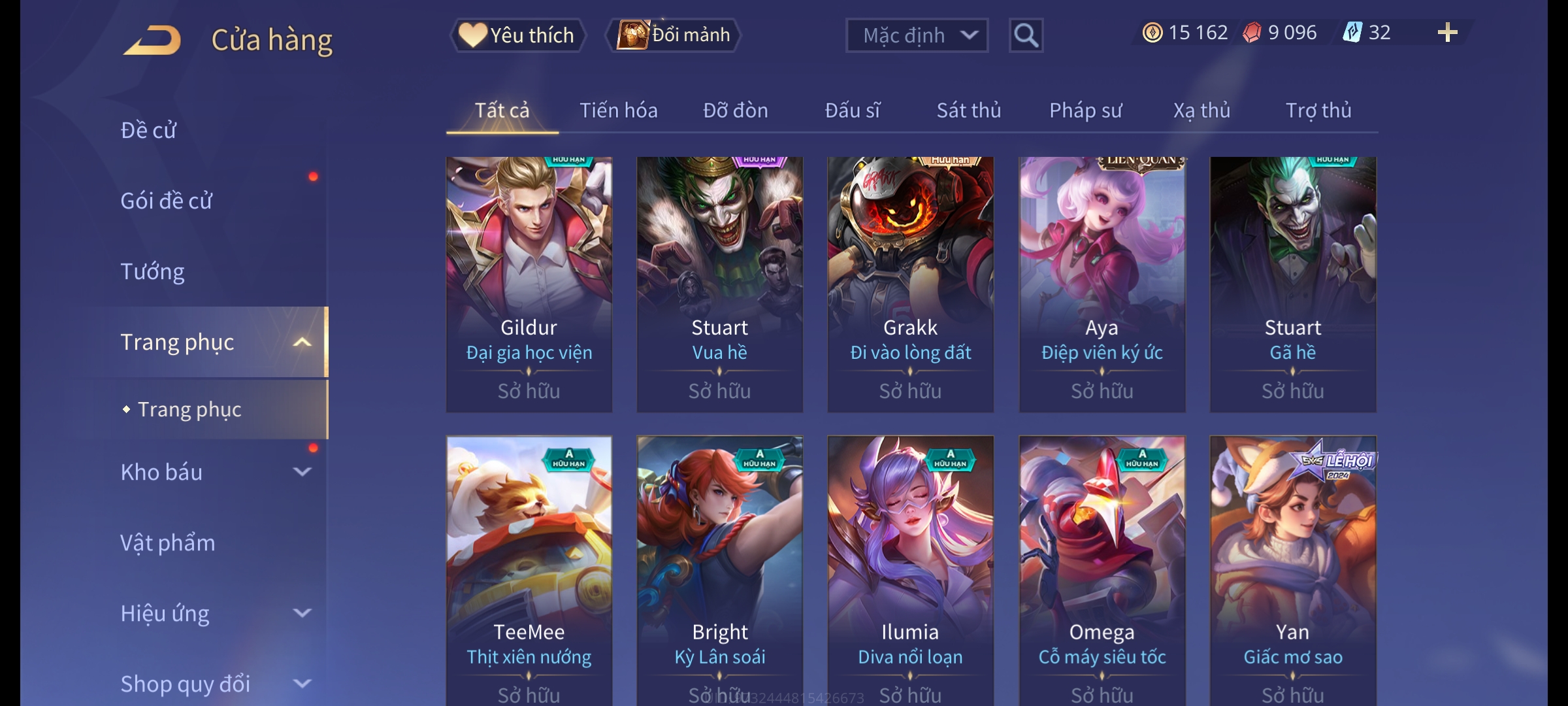Screen dimensions: 1568x706
Task: Switch to the Pháp sư tab
Action: [1085, 110]
